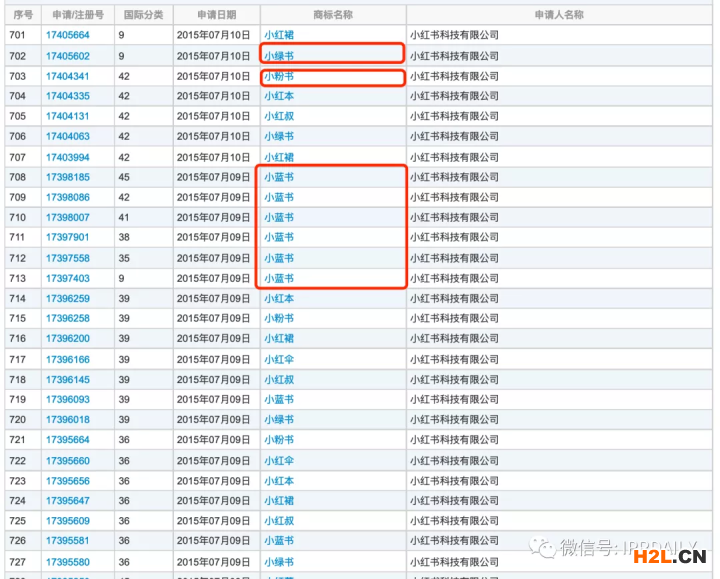Click trademark 小红本 in row 704
720x579 pixels.
(x=279, y=96)
